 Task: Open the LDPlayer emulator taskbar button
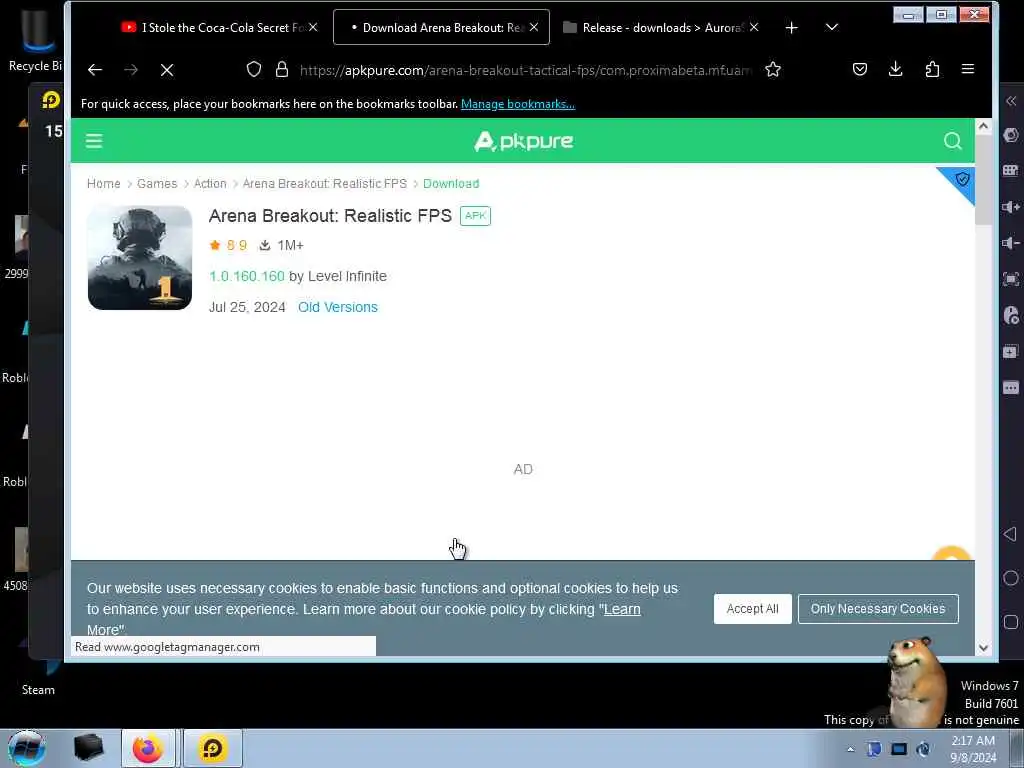(x=212, y=748)
